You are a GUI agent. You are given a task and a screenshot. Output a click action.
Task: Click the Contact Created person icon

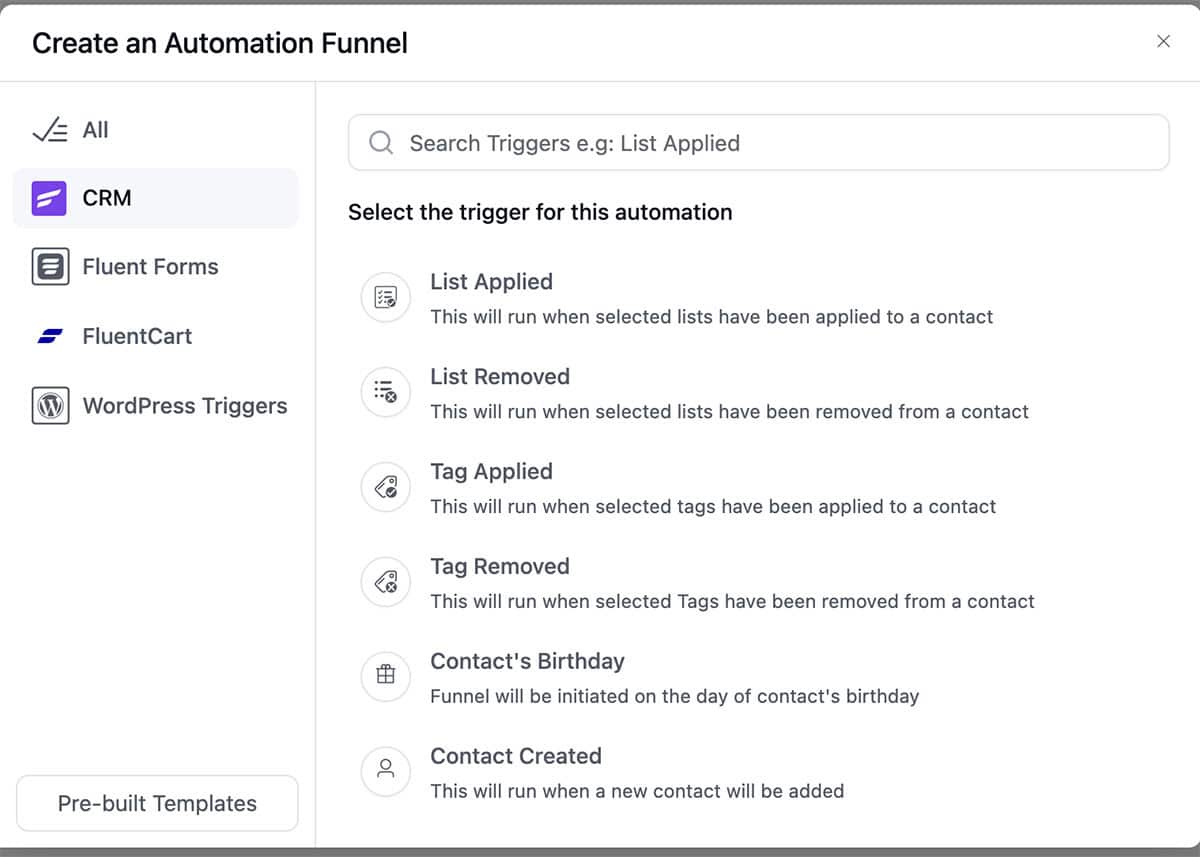pos(385,771)
